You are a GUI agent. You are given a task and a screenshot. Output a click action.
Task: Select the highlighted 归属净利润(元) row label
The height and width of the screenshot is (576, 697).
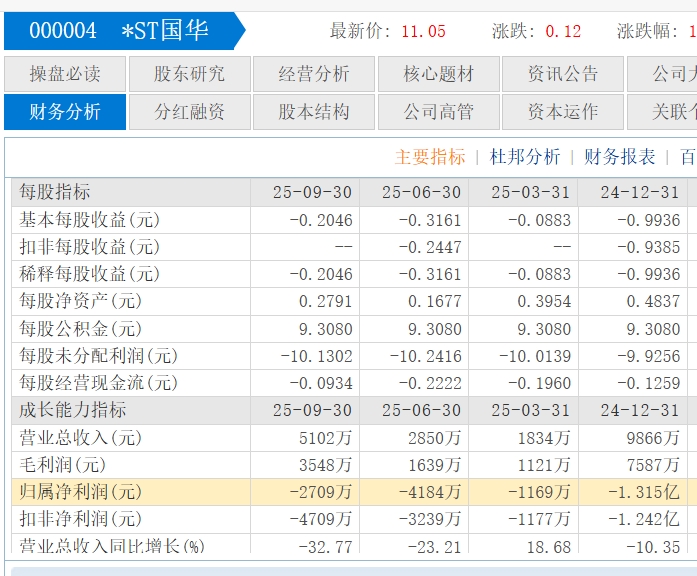(80, 492)
